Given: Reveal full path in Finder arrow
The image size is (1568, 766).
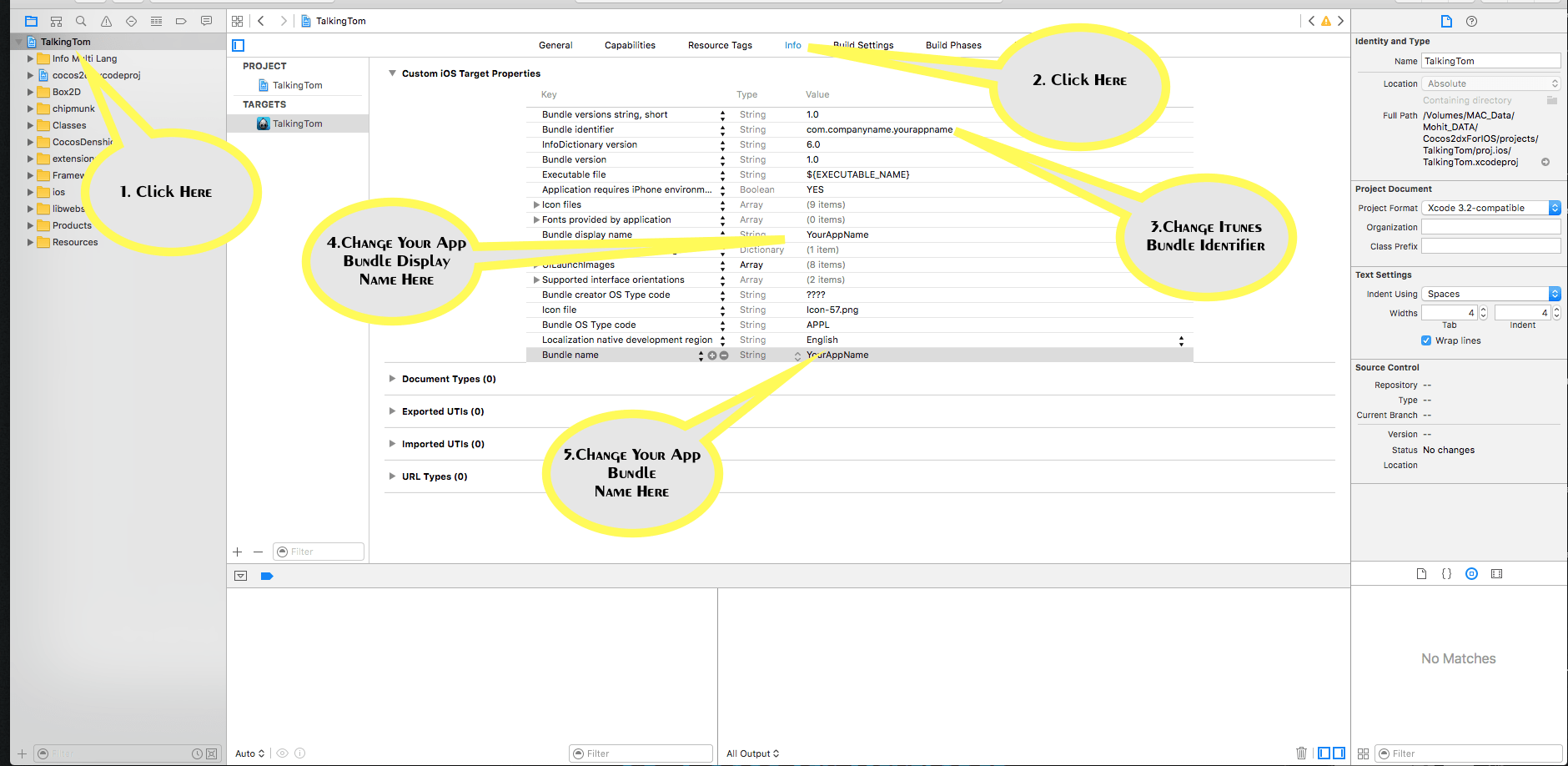Looking at the screenshot, I should click(1545, 162).
